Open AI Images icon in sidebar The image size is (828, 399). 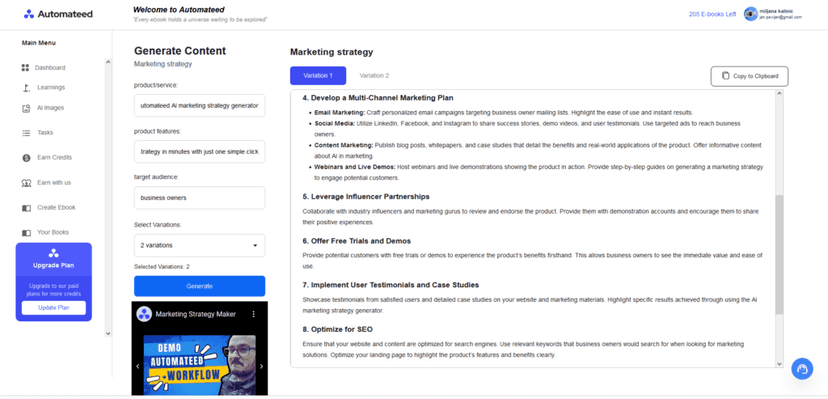point(26,108)
